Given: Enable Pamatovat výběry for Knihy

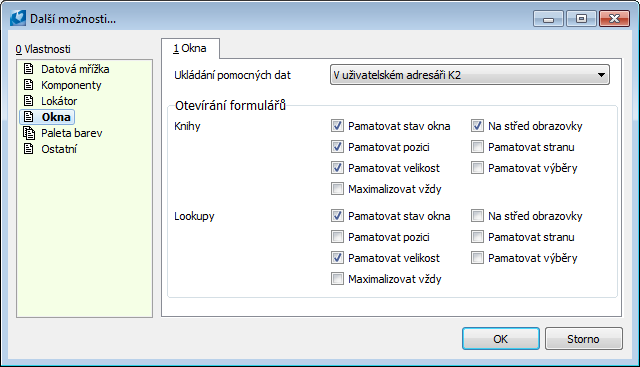Looking at the screenshot, I should pyautogui.click(x=477, y=168).
